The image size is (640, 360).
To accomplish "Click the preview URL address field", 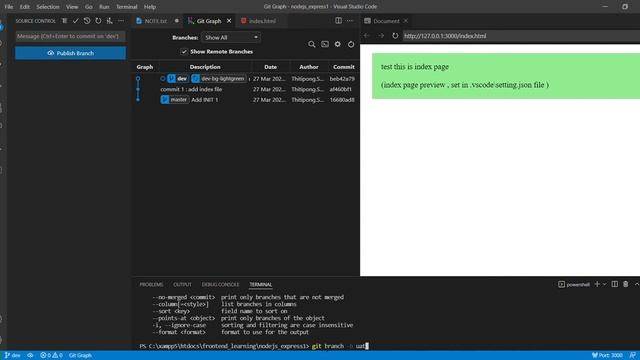I will point(521,36).
